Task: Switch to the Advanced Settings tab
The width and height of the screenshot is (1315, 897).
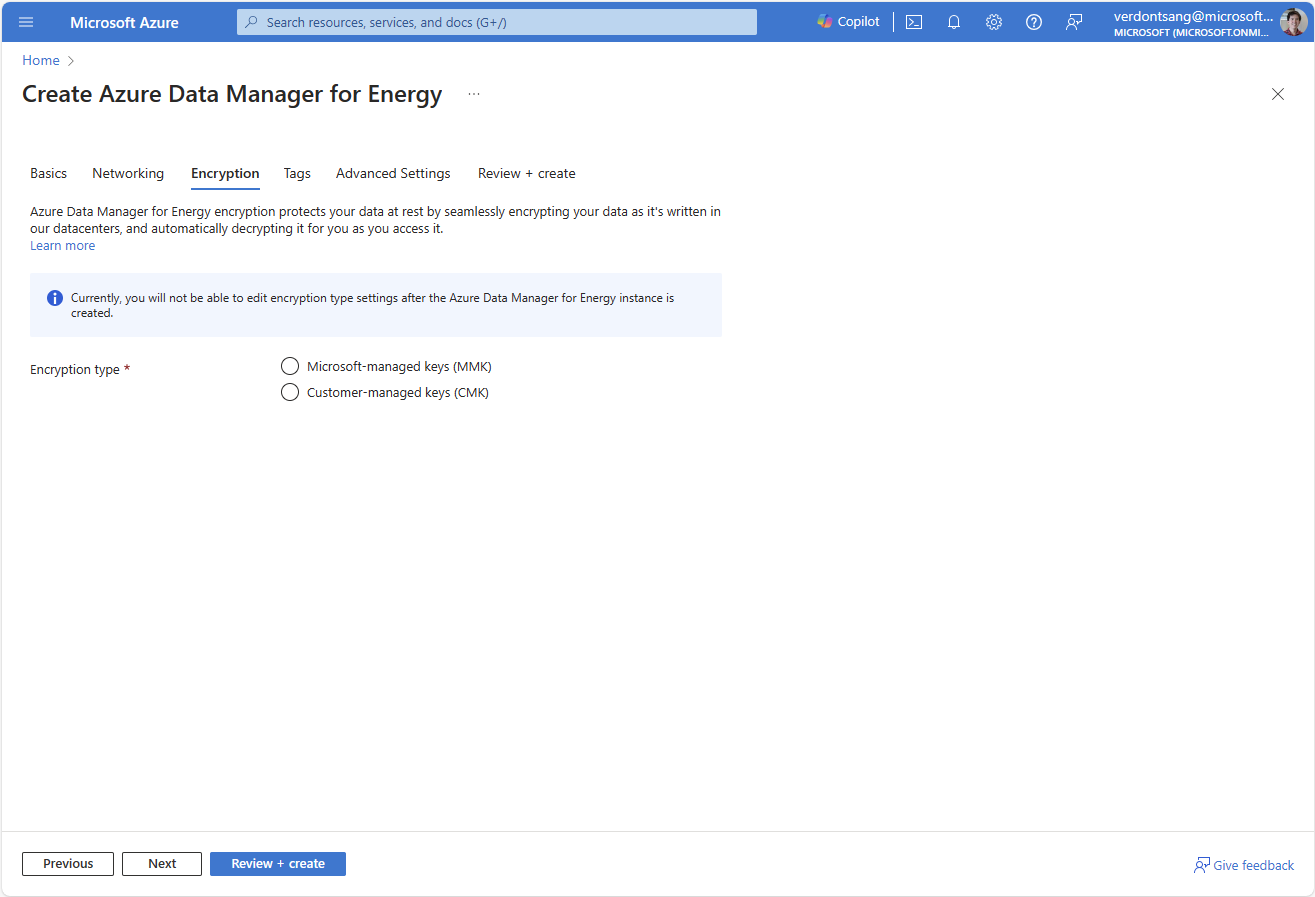Action: (x=393, y=173)
